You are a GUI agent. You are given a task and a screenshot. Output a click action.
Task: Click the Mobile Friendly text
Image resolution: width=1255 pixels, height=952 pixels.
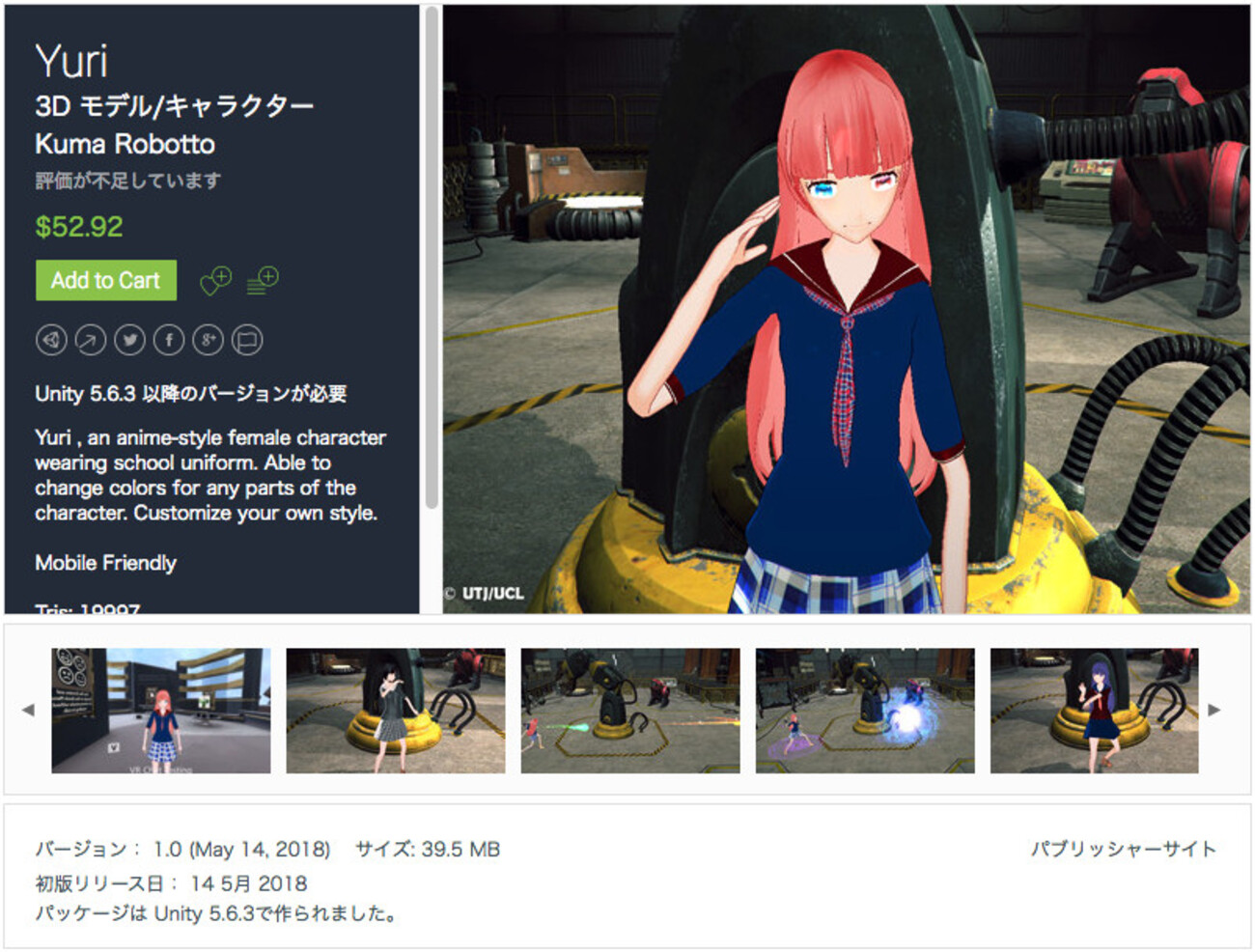point(106,563)
